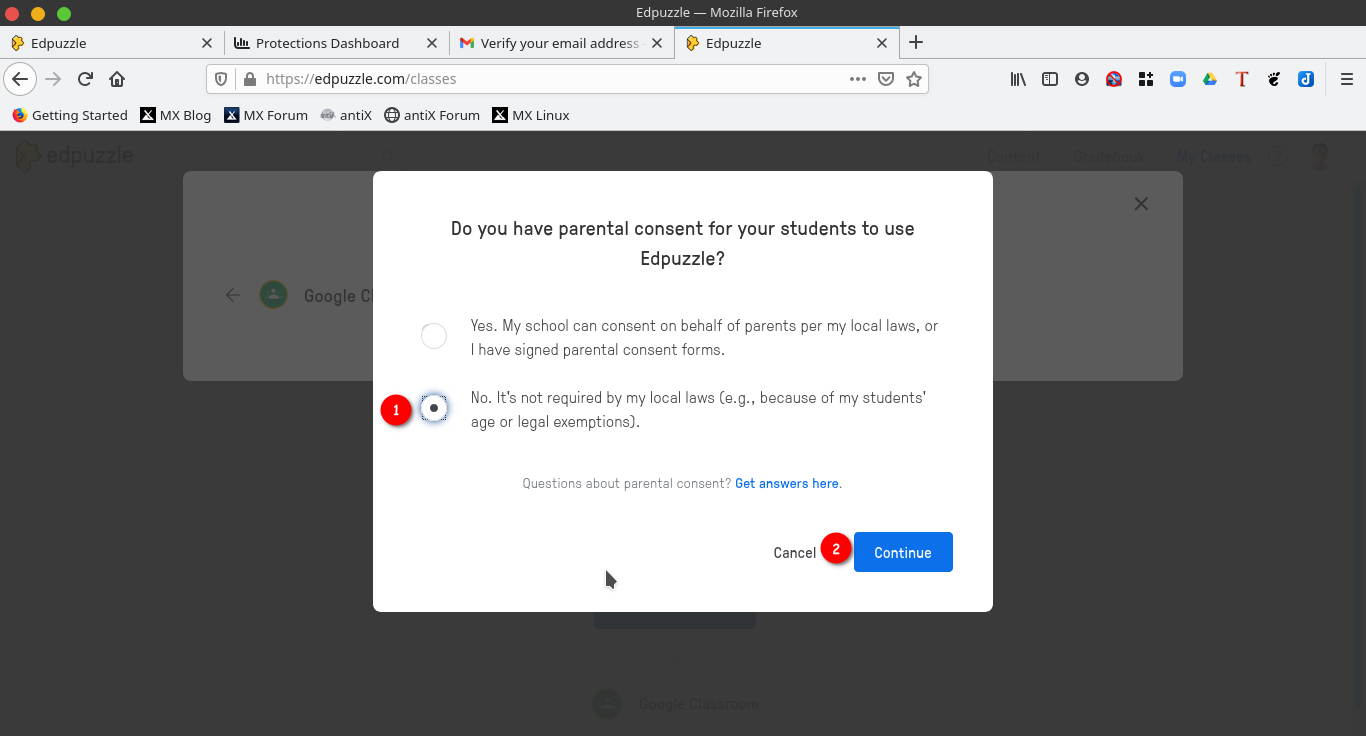Close the Verify your email address tab
Image resolution: width=1366 pixels, height=736 pixels.
click(x=657, y=43)
